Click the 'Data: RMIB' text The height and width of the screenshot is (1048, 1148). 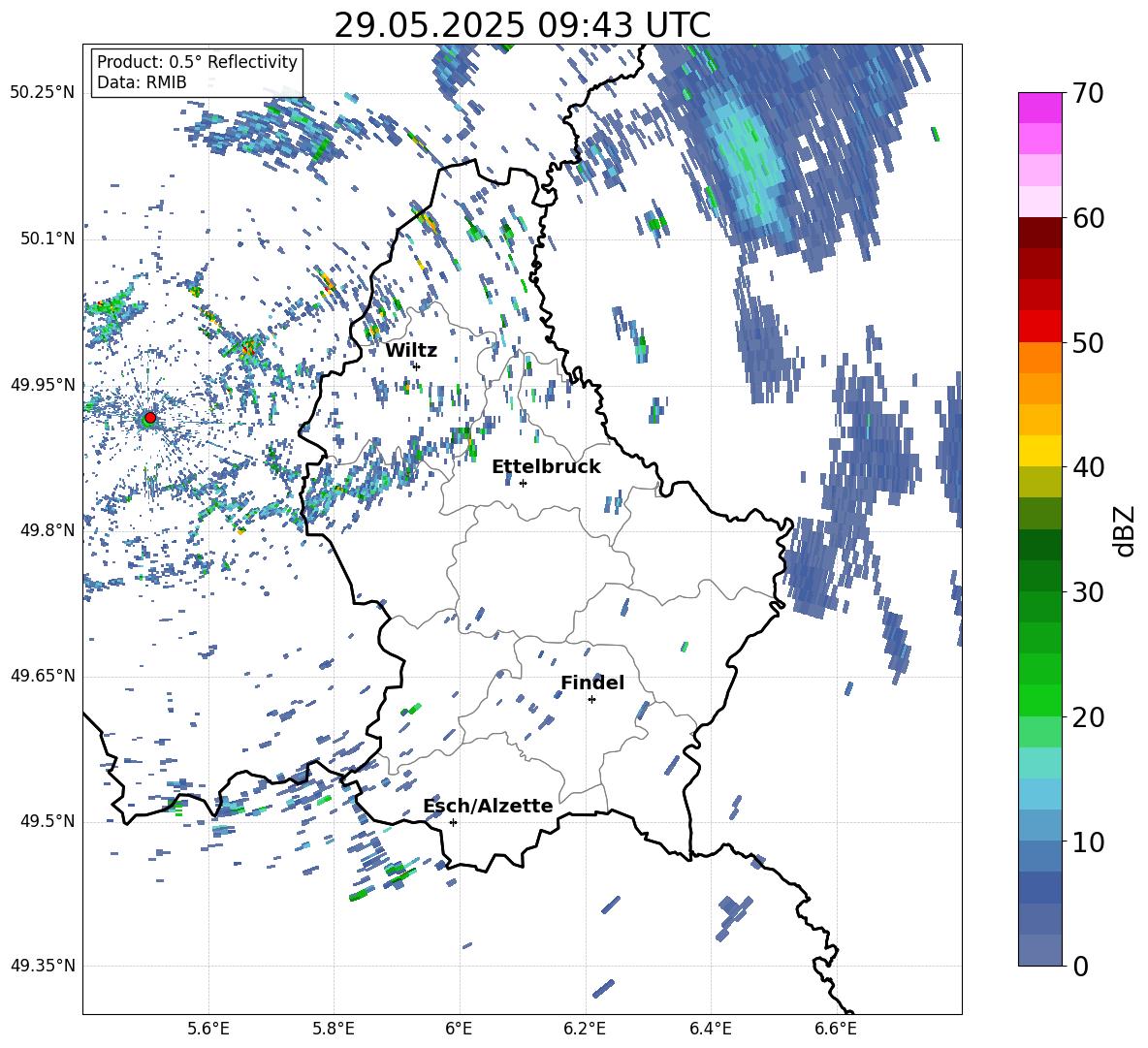pyautogui.click(x=142, y=82)
